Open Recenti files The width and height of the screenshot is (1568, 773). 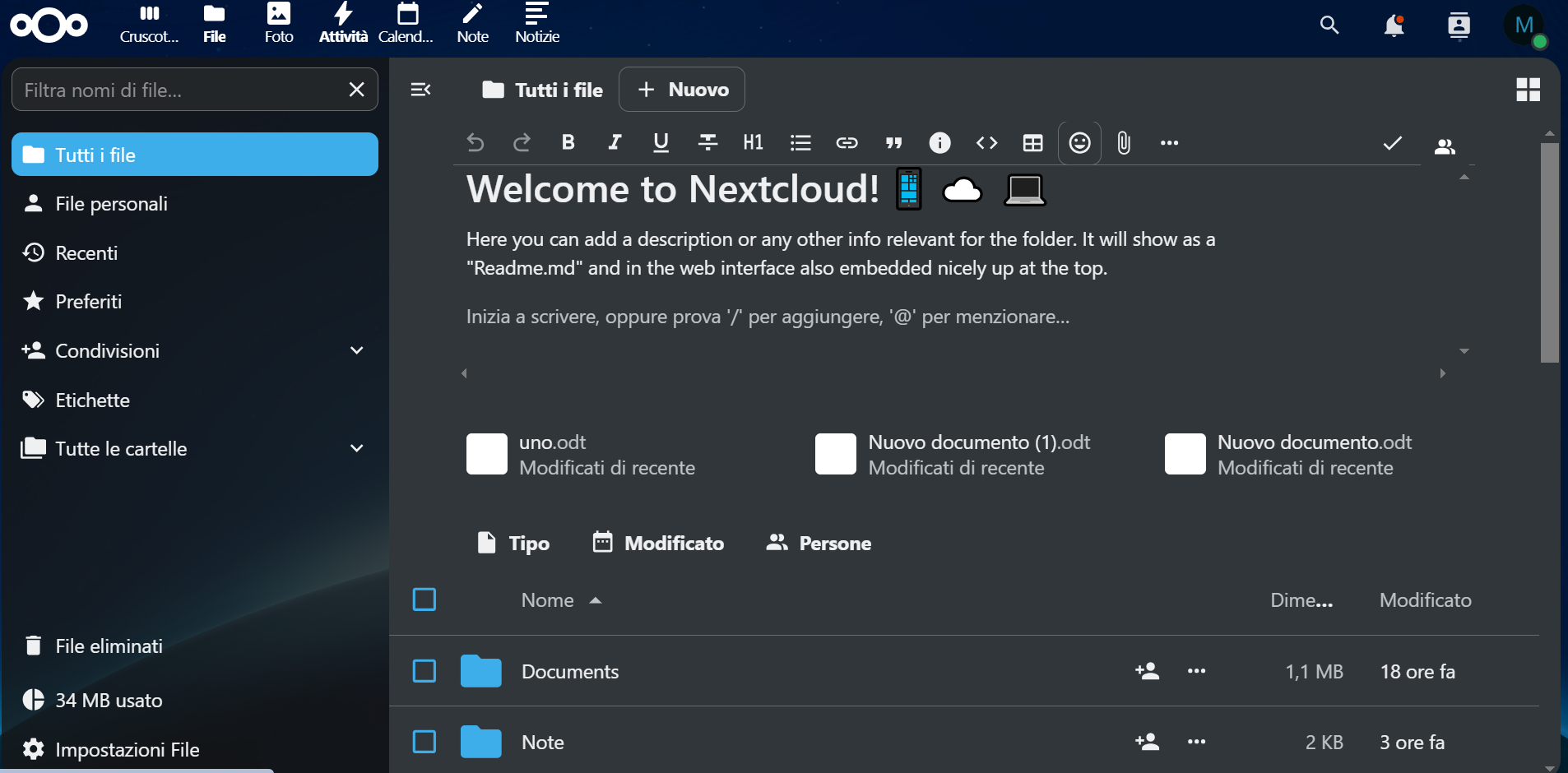tap(195, 252)
